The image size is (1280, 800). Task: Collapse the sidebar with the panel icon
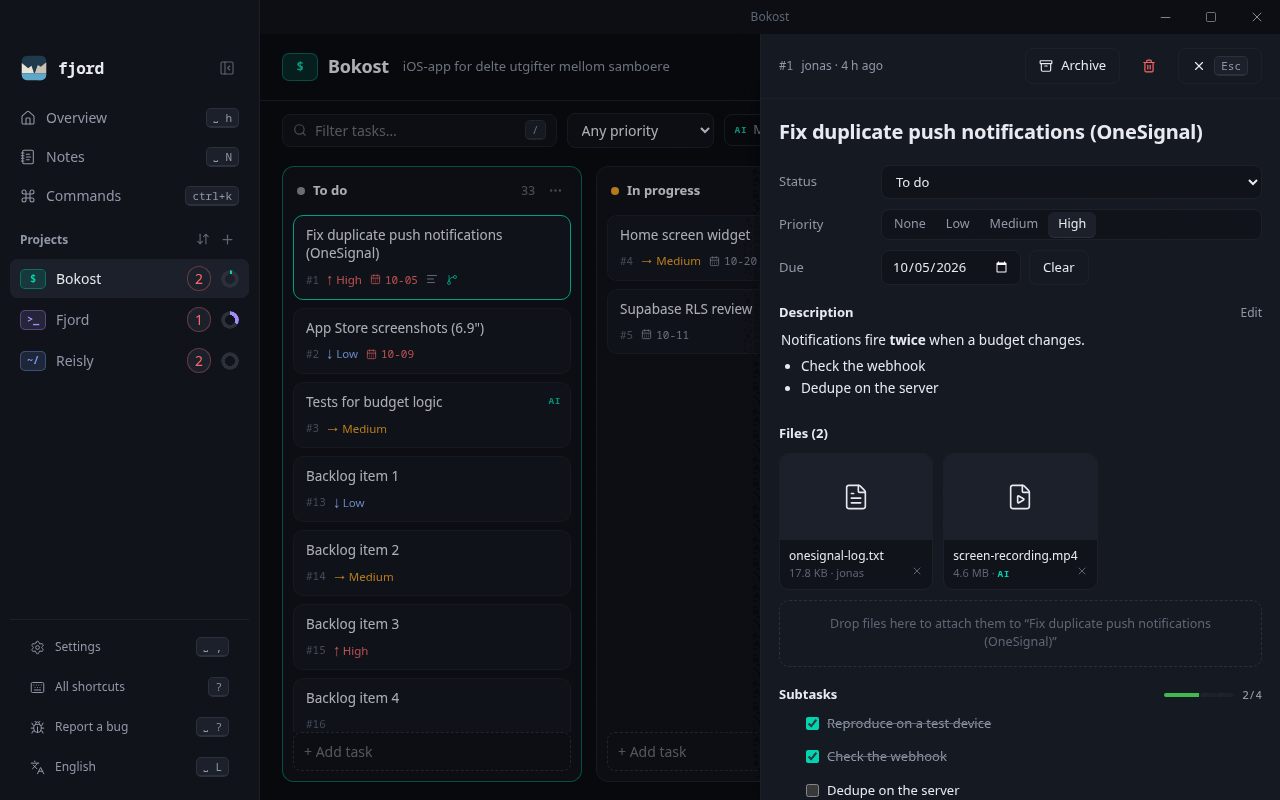coord(227,68)
